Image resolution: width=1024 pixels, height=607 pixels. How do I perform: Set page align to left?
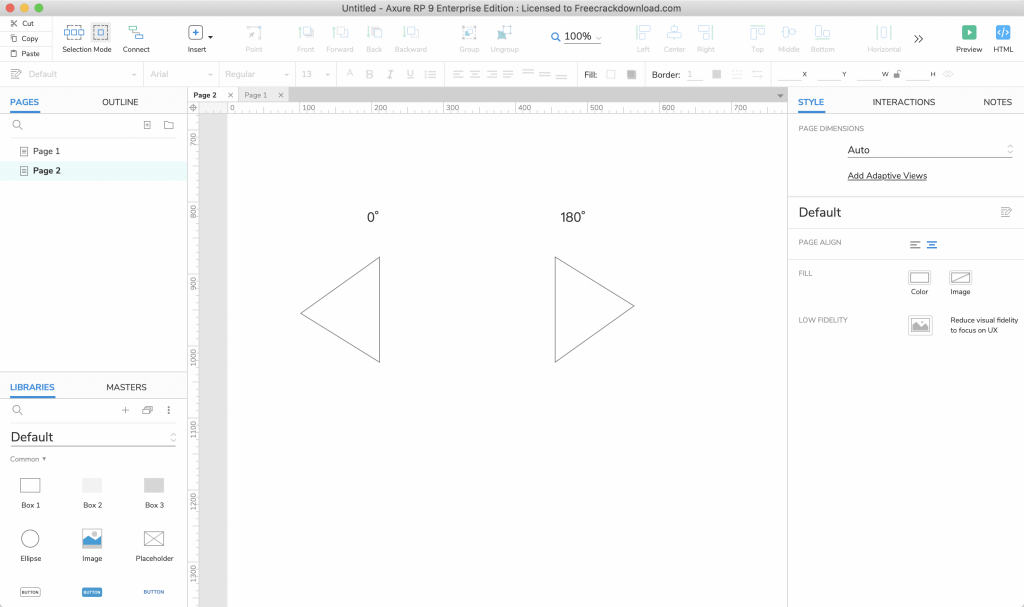tap(914, 244)
